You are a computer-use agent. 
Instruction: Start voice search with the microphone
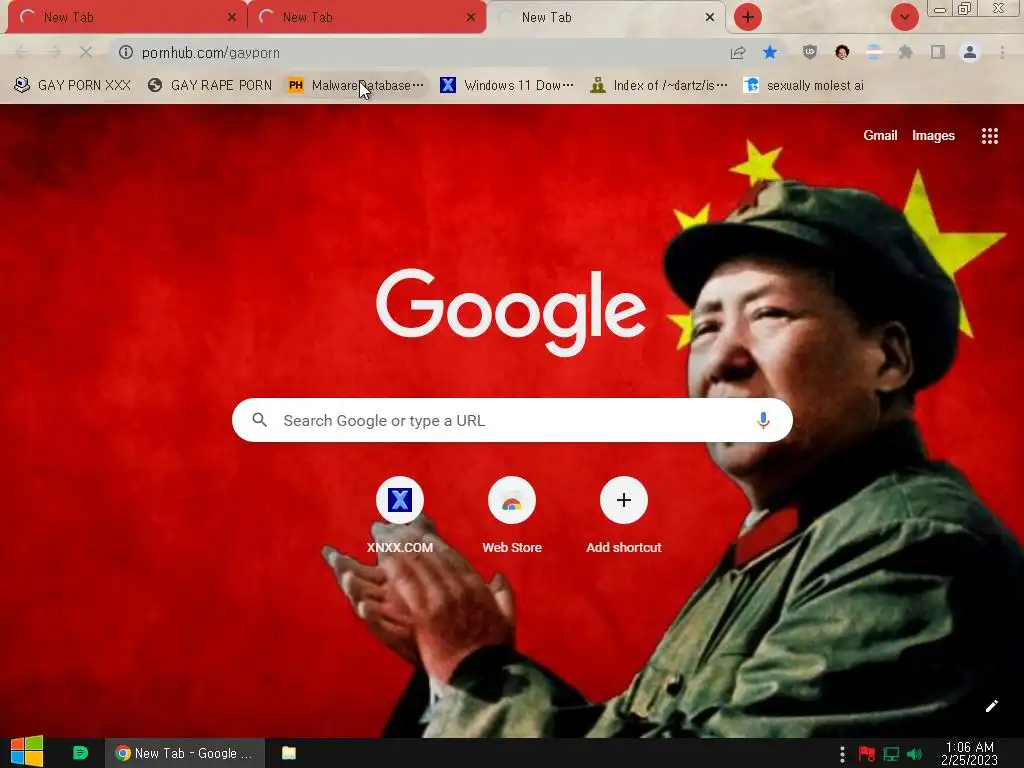(x=763, y=420)
